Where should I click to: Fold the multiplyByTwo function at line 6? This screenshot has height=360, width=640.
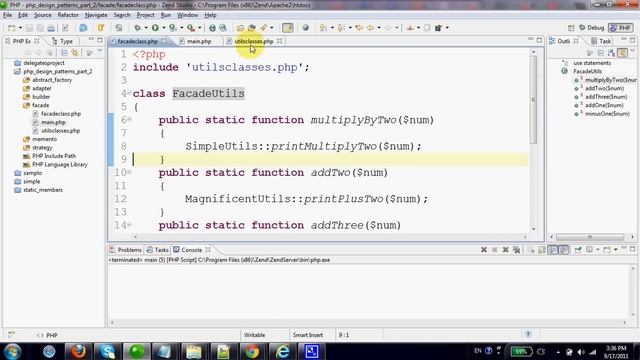[129, 120]
